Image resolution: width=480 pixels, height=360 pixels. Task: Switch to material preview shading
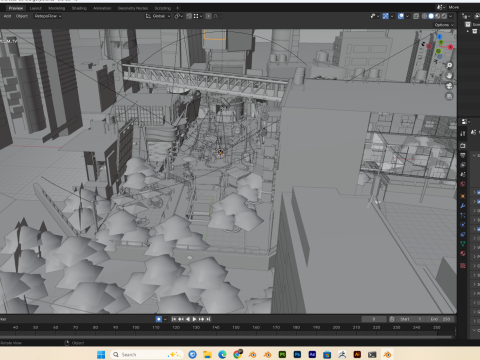click(438, 16)
